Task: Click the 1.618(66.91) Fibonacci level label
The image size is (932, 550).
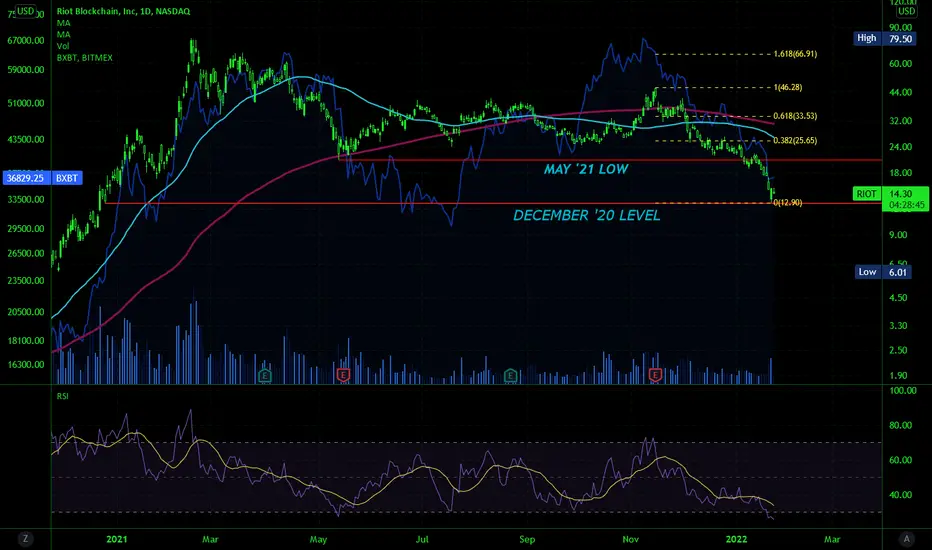Action: (795, 54)
